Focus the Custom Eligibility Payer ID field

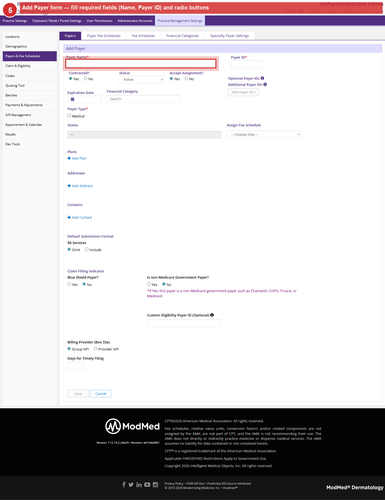point(184,323)
